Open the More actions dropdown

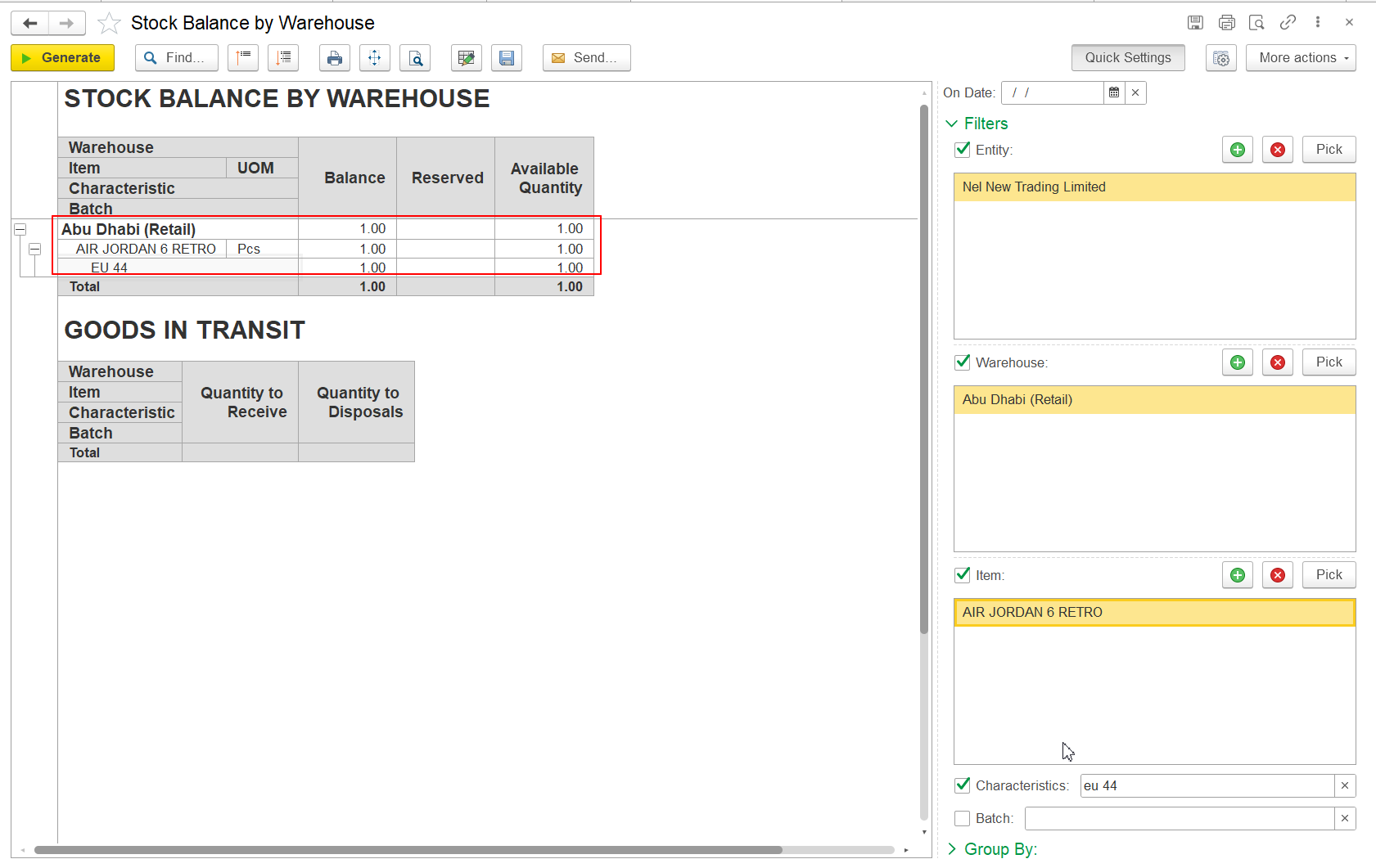click(1300, 58)
